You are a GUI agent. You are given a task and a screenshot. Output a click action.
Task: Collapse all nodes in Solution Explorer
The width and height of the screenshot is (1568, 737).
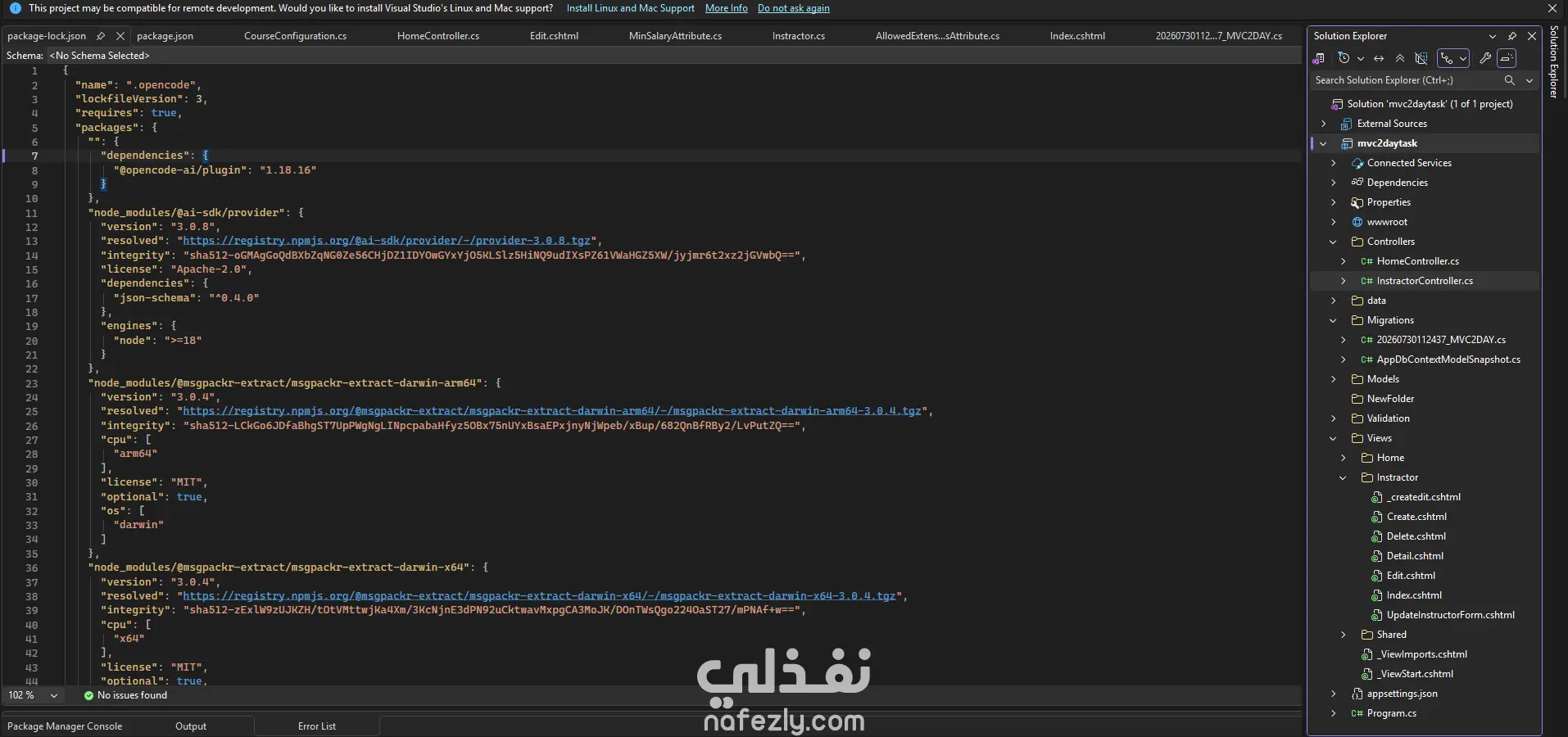tap(1400, 58)
